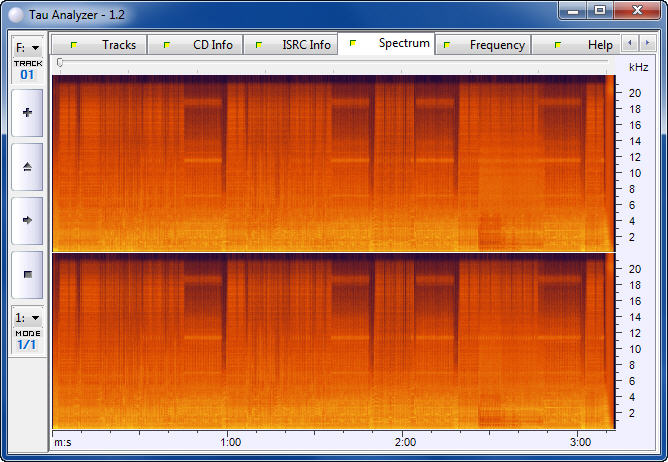
Task: Click the right arrow button in the sidebar
Action: [27, 220]
